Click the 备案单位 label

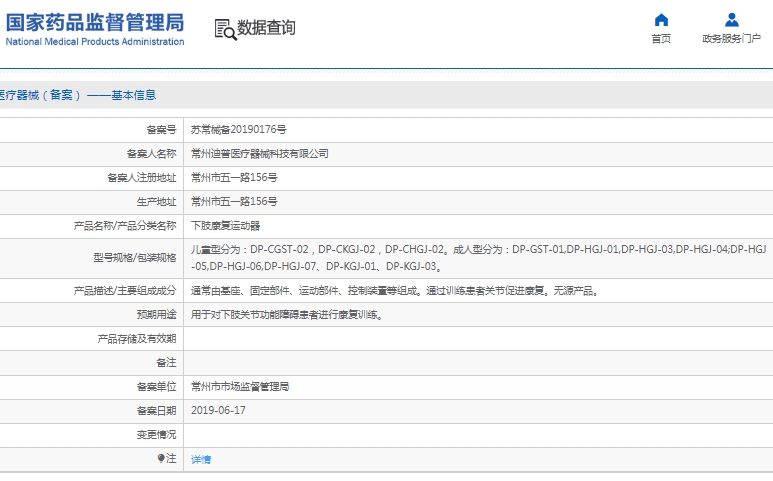[156, 387]
